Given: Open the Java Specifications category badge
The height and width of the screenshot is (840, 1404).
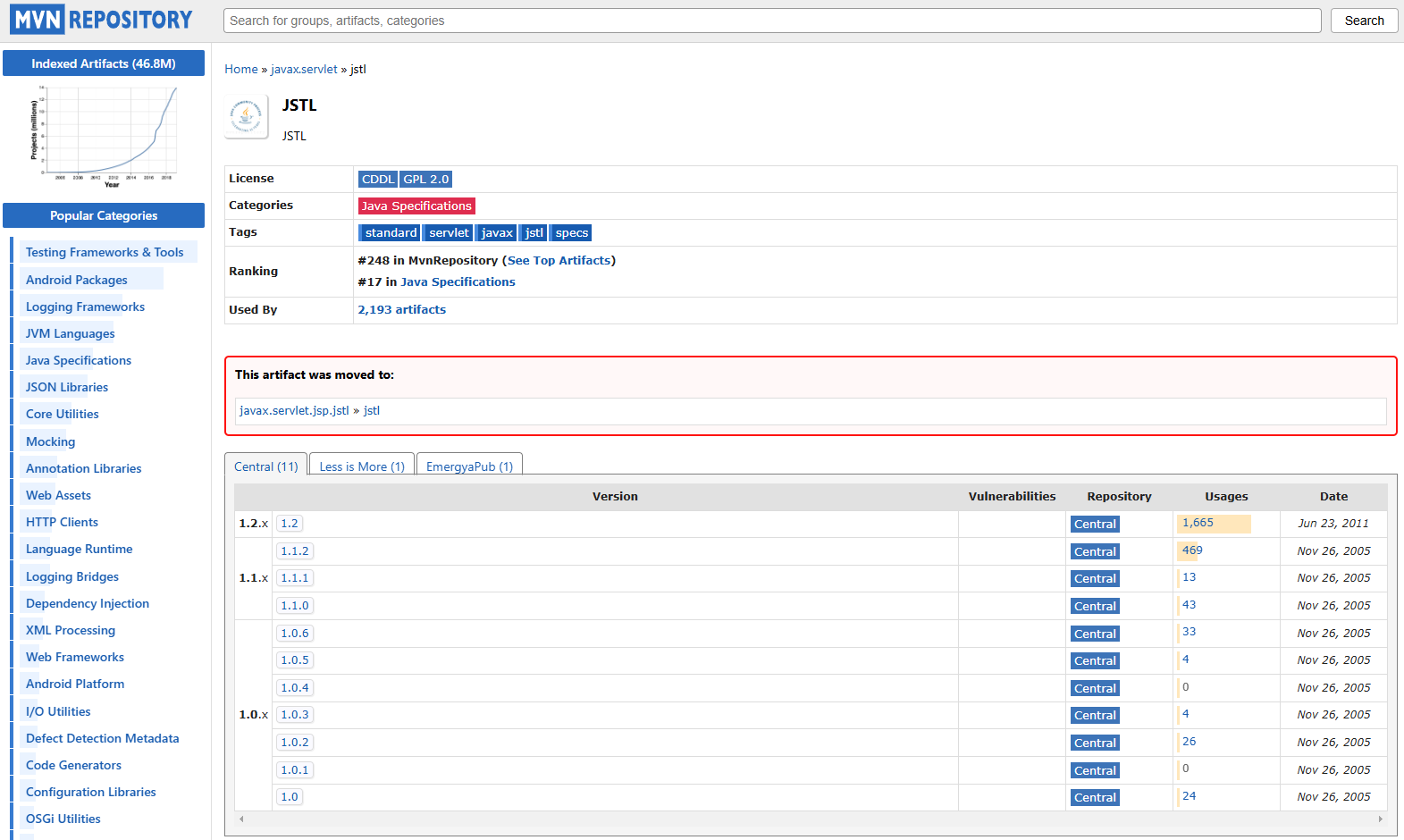Looking at the screenshot, I should [416, 206].
